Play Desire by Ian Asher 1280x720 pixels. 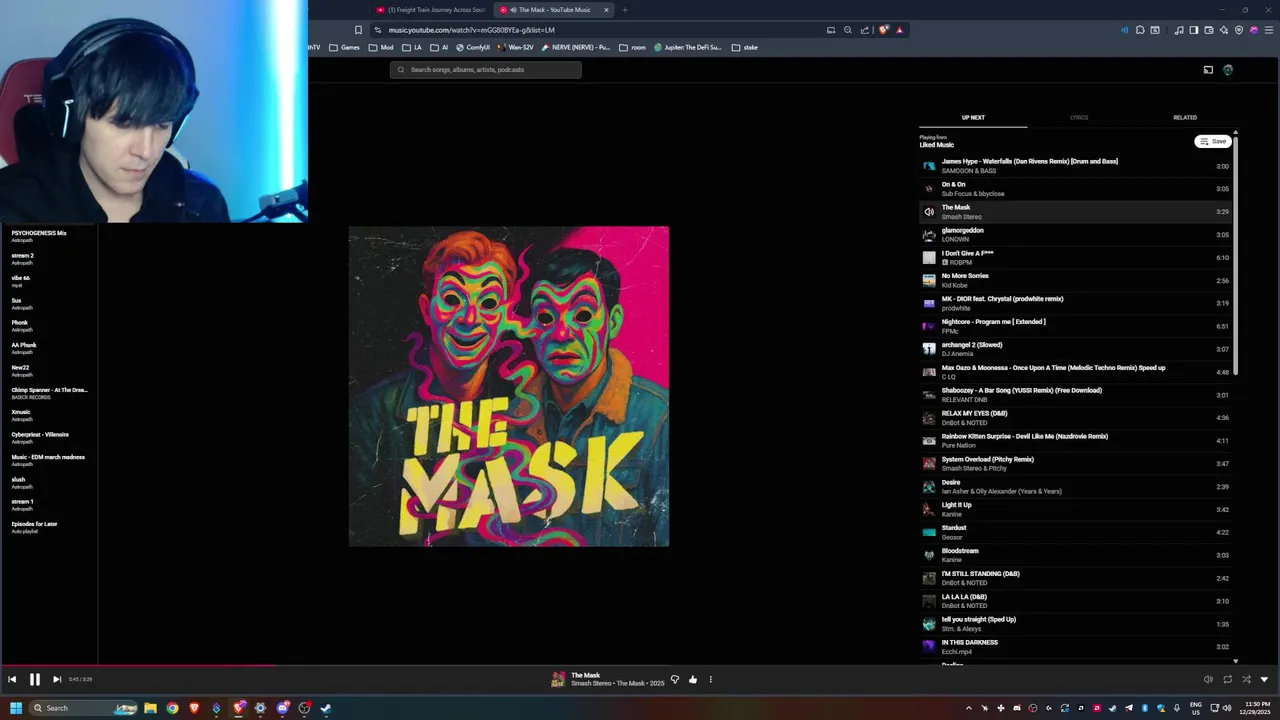[1075, 487]
